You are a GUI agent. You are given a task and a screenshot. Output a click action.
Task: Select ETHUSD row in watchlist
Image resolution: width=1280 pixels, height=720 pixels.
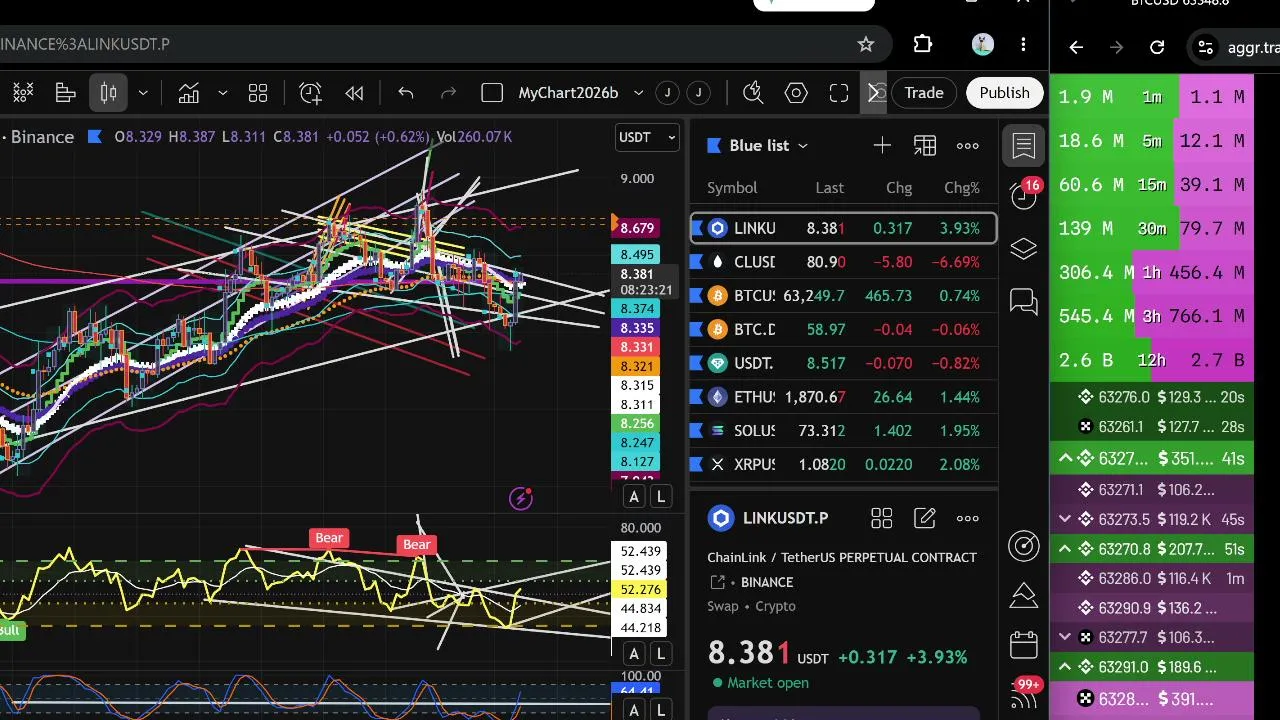point(843,397)
